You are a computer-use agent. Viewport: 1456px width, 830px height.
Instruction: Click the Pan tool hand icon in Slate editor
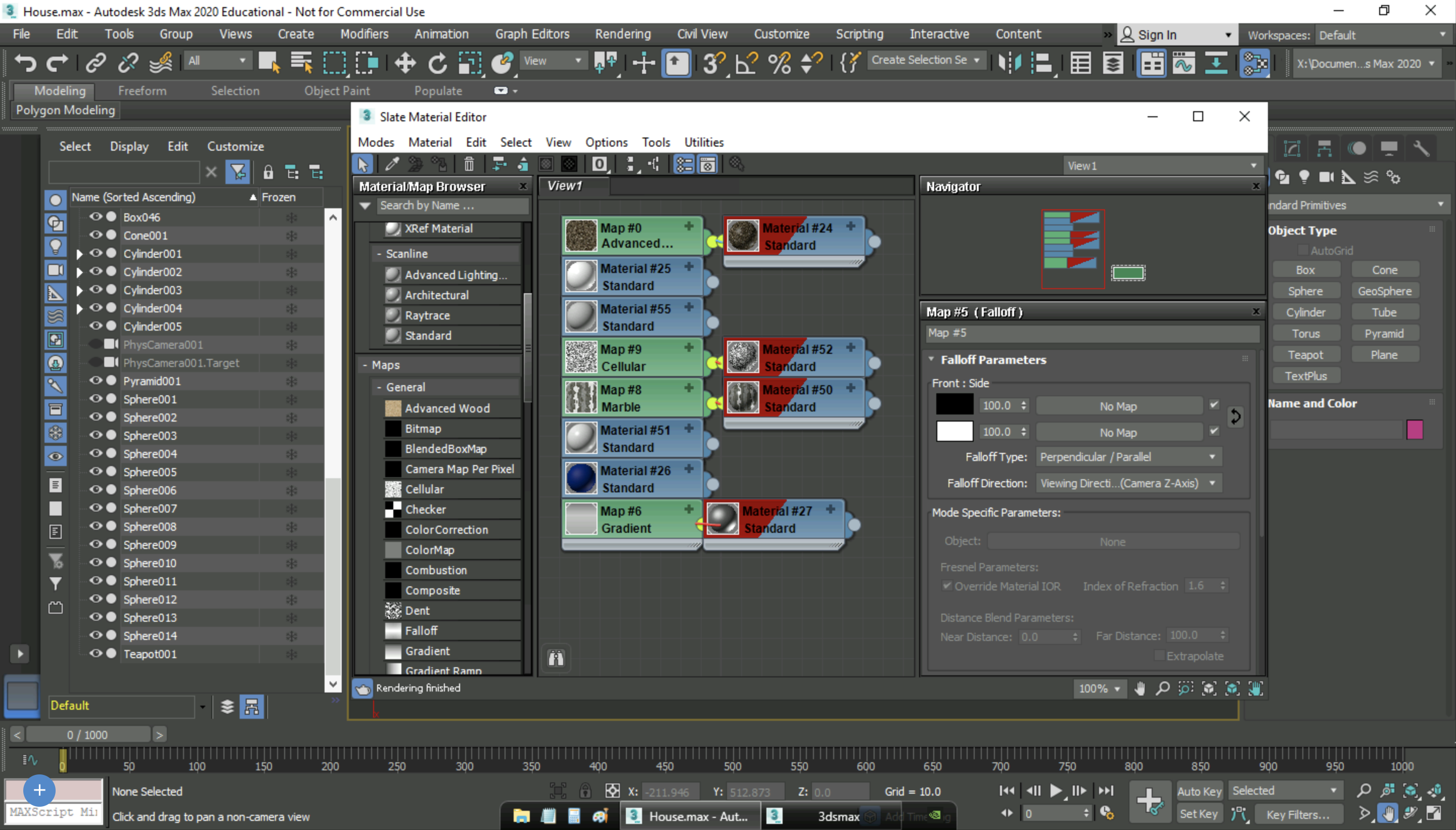click(1140, 688)
